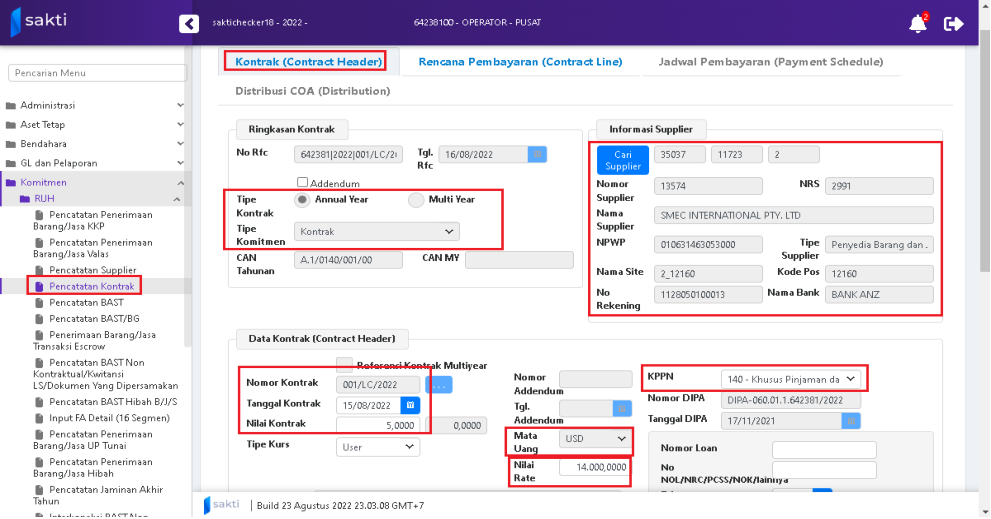Open the Tanggal Kontrak calendar icon

[x=409, y=405]
